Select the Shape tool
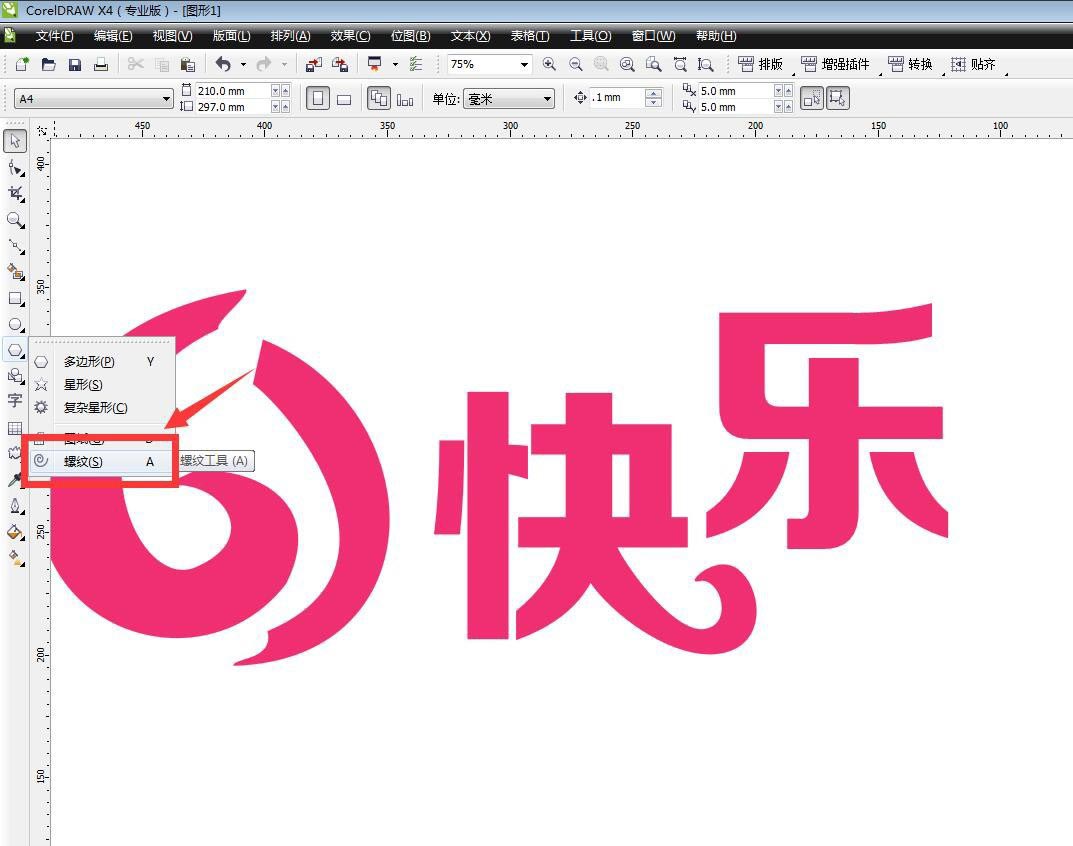The width and height of the screenshot is (1073, 846). [15, 168]
